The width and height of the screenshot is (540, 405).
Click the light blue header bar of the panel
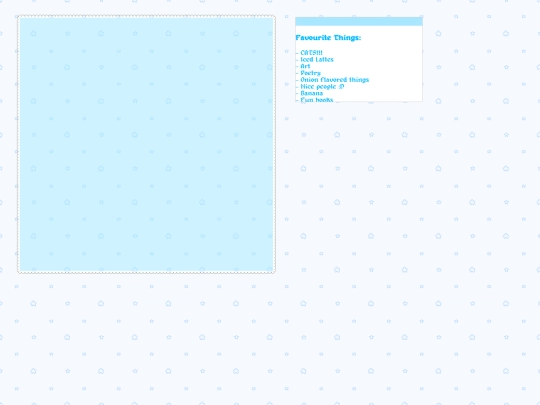pos(359,21)
